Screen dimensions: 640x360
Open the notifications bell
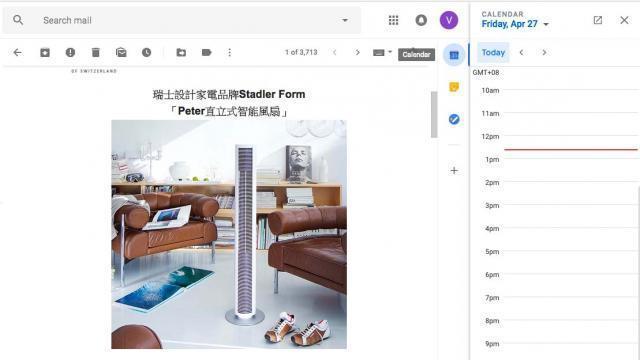coord(421,20)
